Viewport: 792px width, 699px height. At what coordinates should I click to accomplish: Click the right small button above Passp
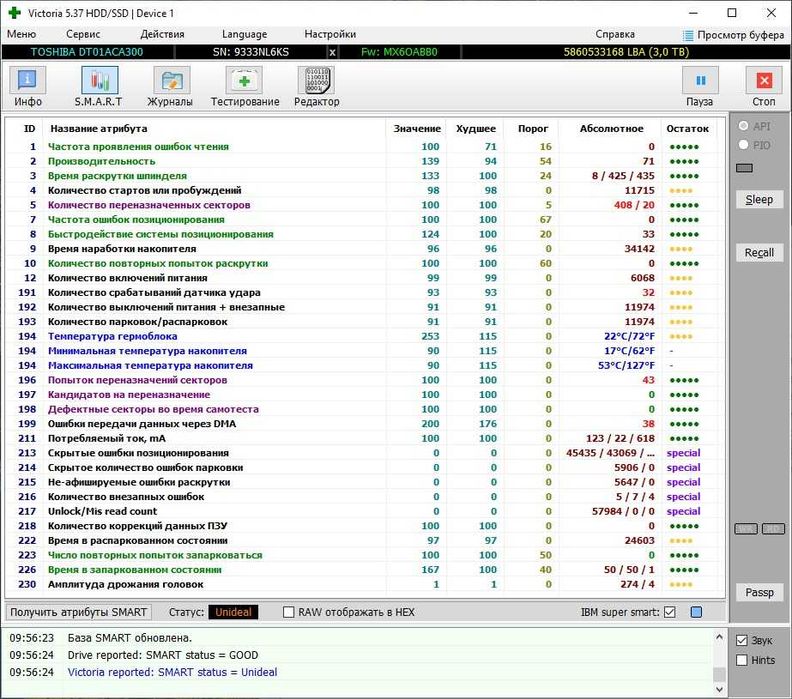pos(773,529)
